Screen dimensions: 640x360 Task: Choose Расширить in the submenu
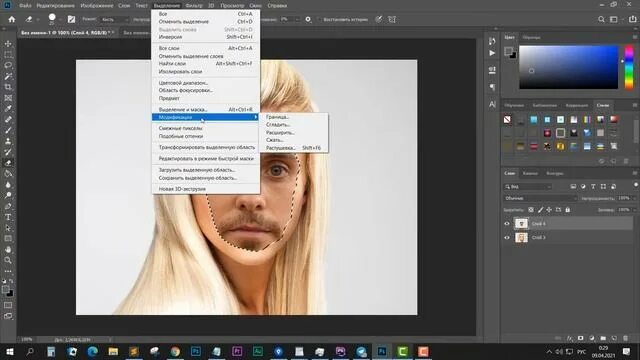tap(293, 133)
